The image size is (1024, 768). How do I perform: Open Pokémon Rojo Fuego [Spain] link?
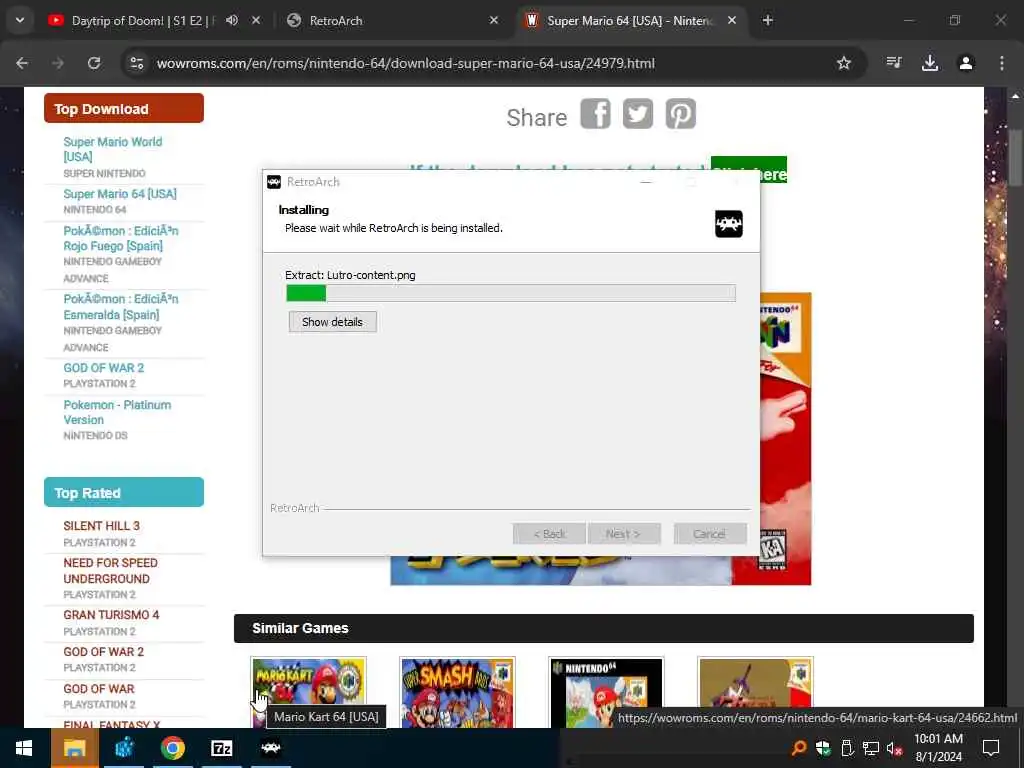point(120,238)
